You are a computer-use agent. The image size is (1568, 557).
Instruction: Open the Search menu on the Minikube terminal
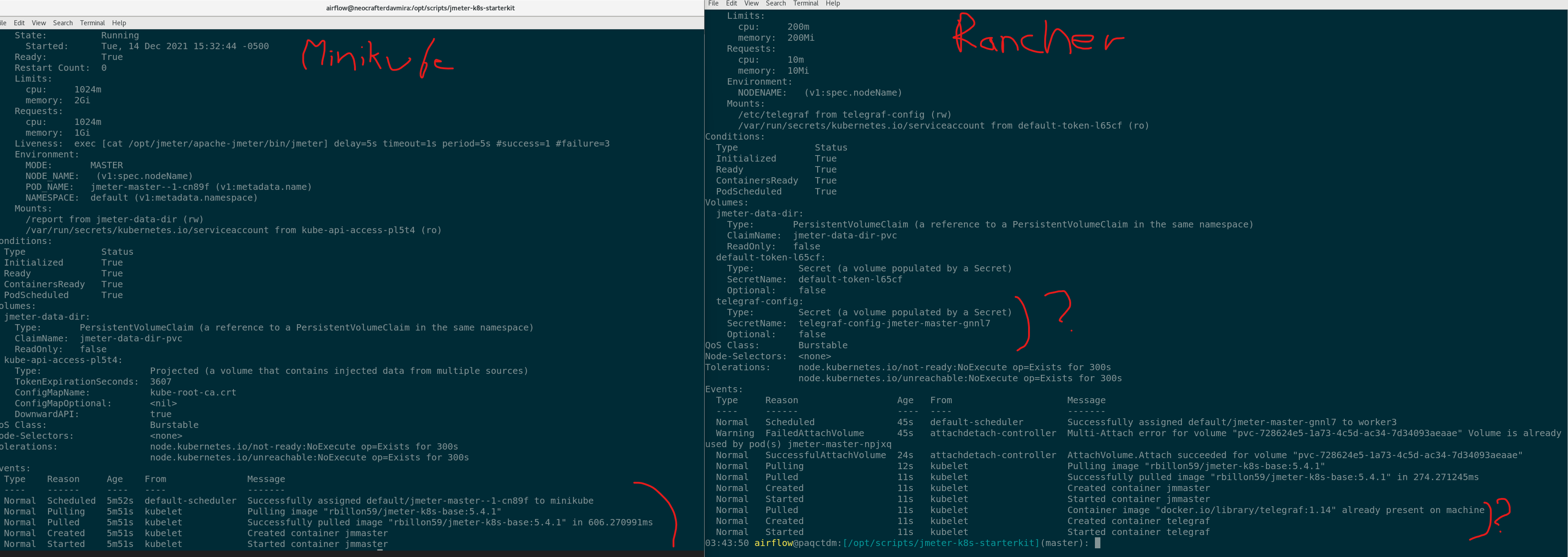pyautogui.click(x=62, y=22)
